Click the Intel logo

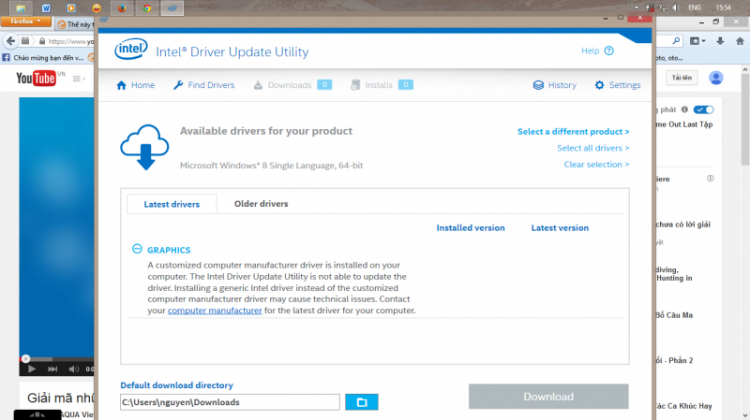[x=131, y=49]
